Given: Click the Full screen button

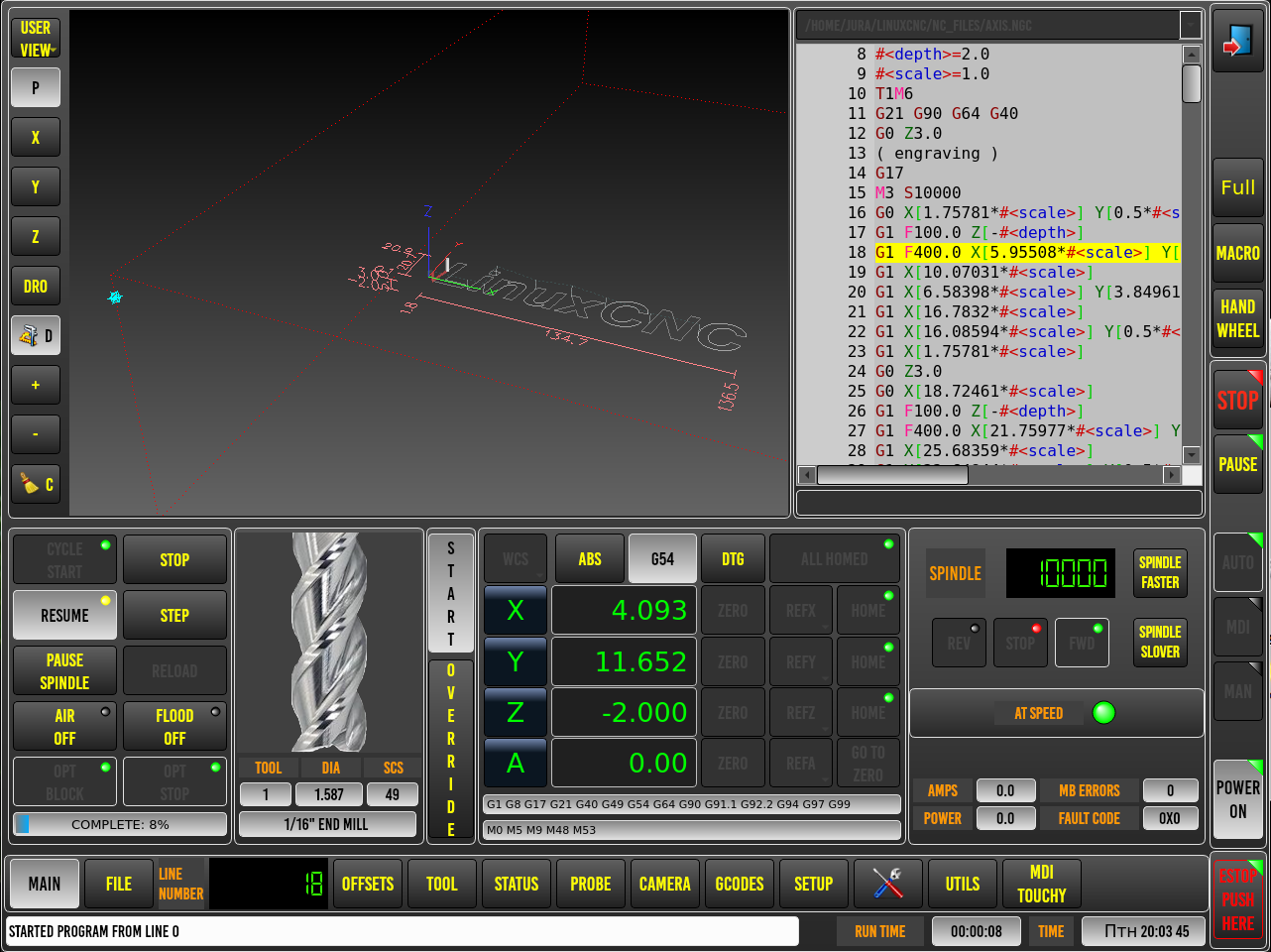Looking at the screenshot, I should click(1238, 187).
